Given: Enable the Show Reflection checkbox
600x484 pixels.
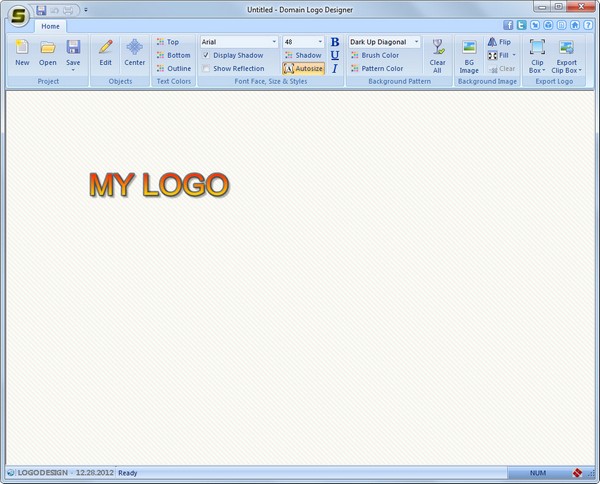Looking at the screenshot, I should [206, 68].
